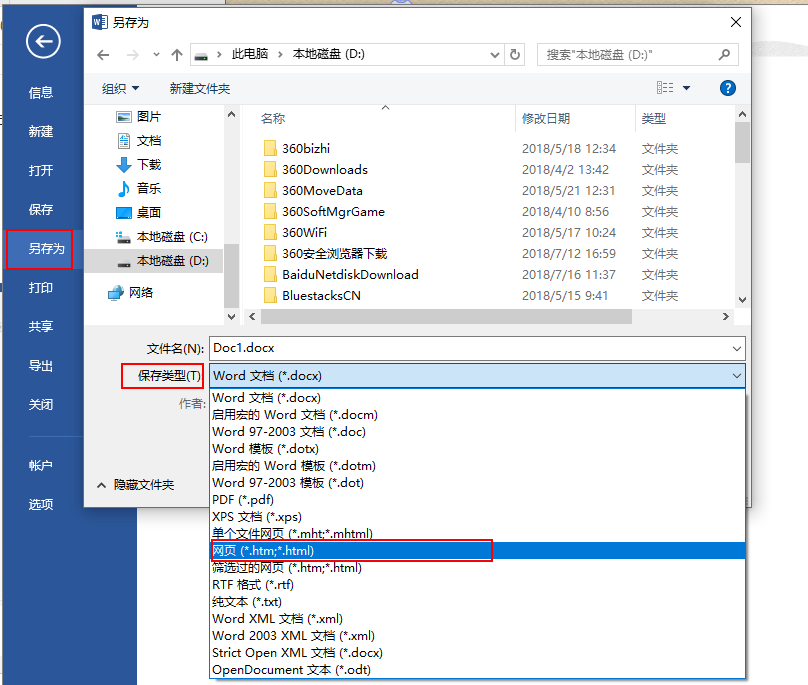
Task: Sort files by 修改日期 column header
Action: (546, 118)
